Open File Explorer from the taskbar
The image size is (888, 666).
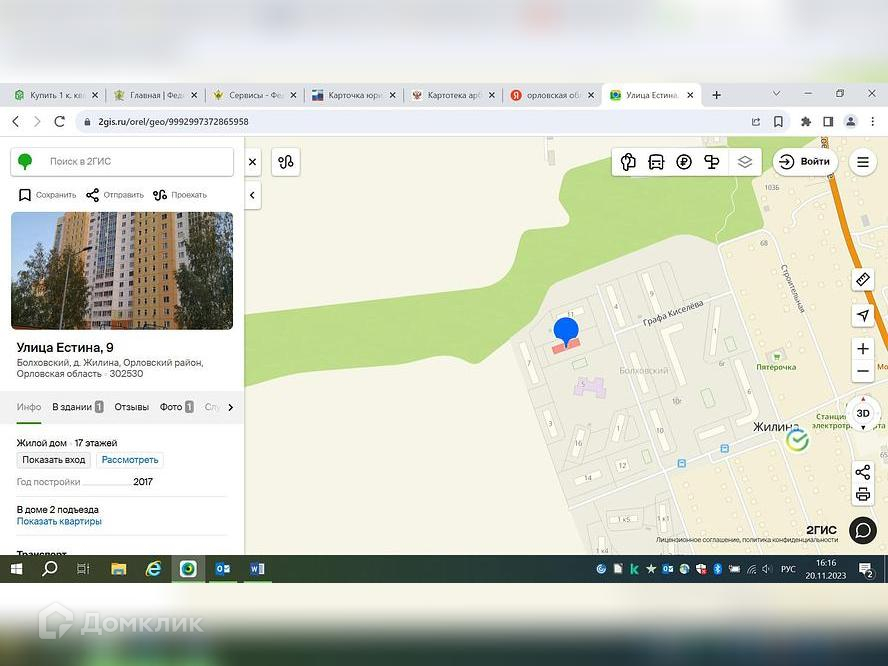pyautogui.click(x=119, y=569)
